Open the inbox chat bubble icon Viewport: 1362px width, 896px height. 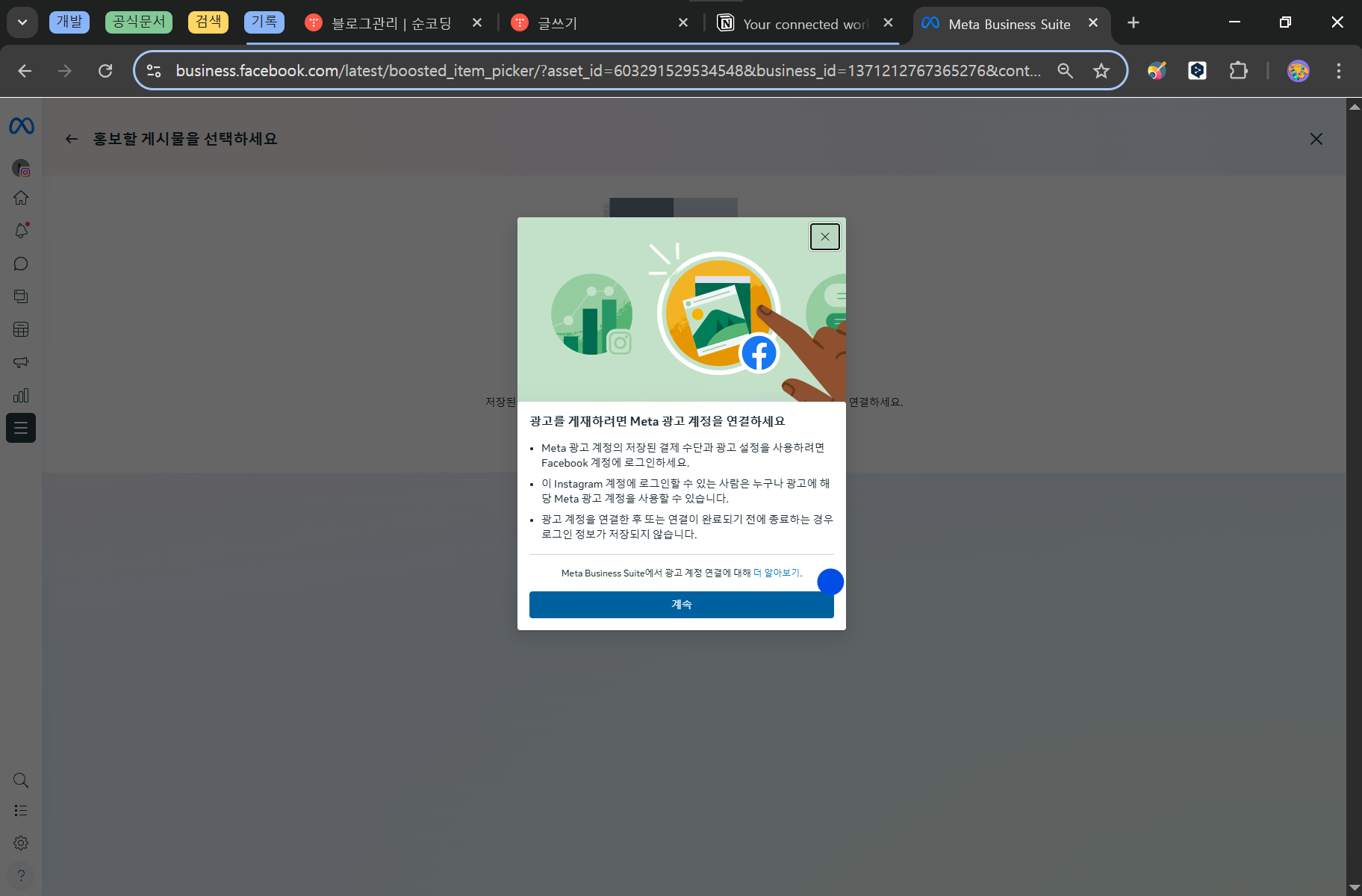click(x=21, y=264)
